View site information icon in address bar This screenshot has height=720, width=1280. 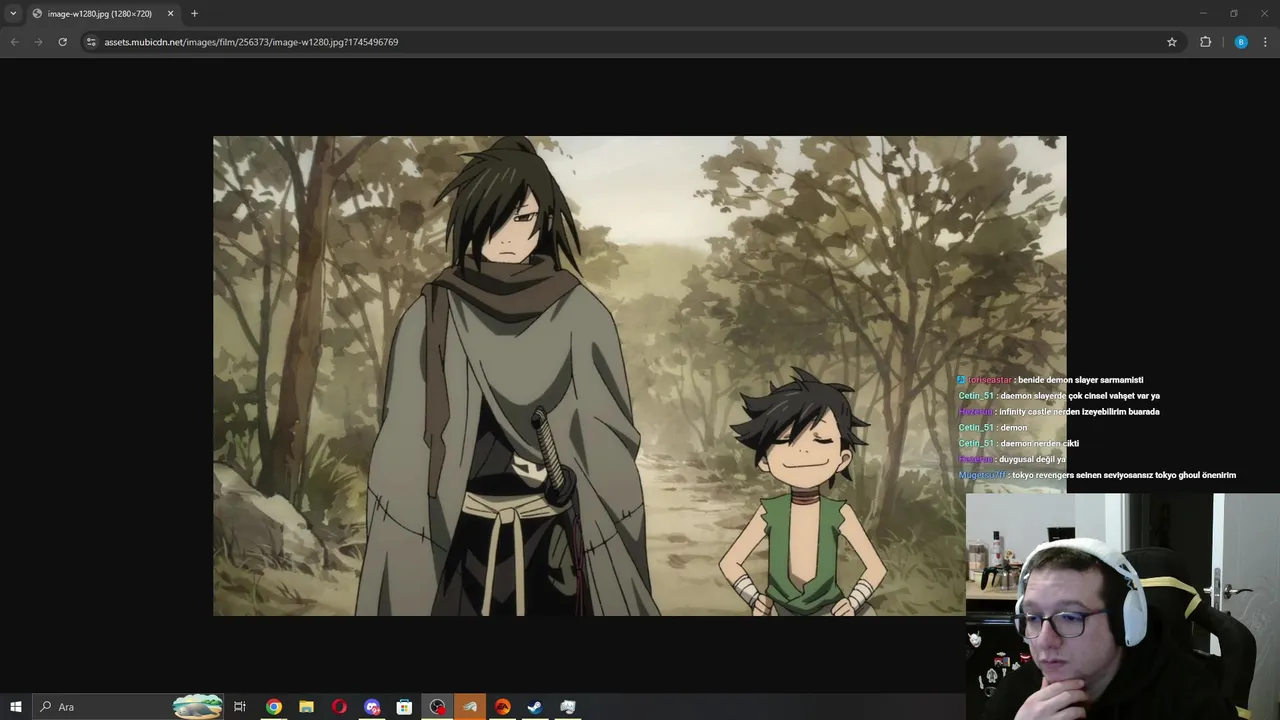tap(91, 42)
